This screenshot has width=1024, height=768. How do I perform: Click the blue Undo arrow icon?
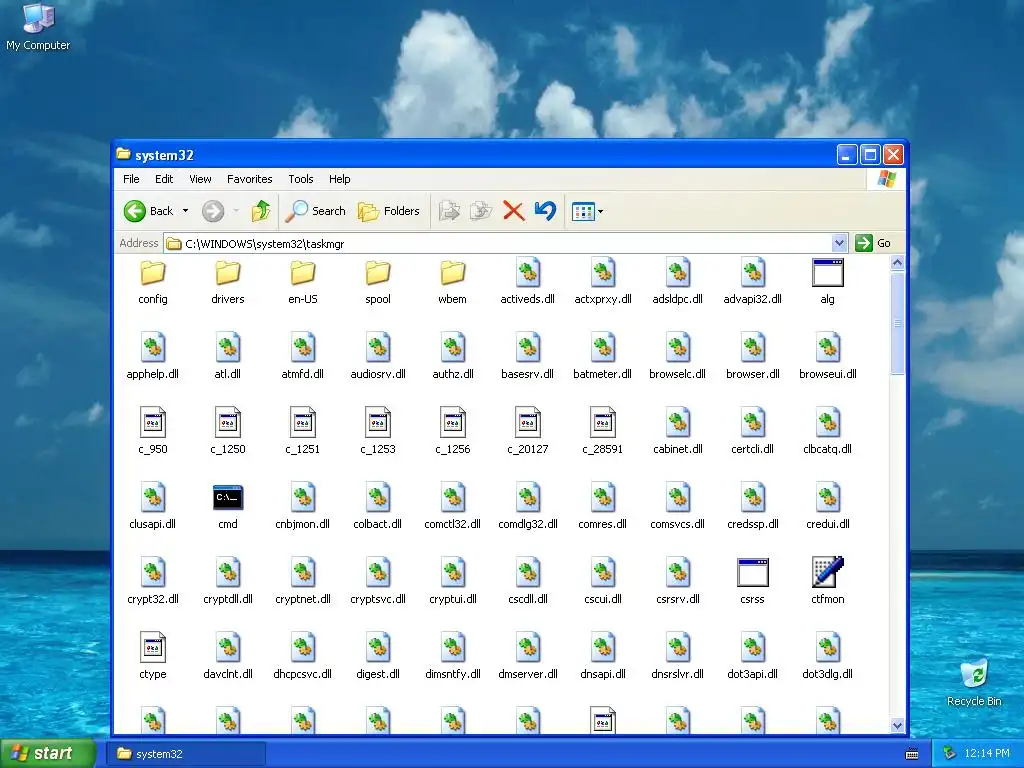click(x=545, y=211)
